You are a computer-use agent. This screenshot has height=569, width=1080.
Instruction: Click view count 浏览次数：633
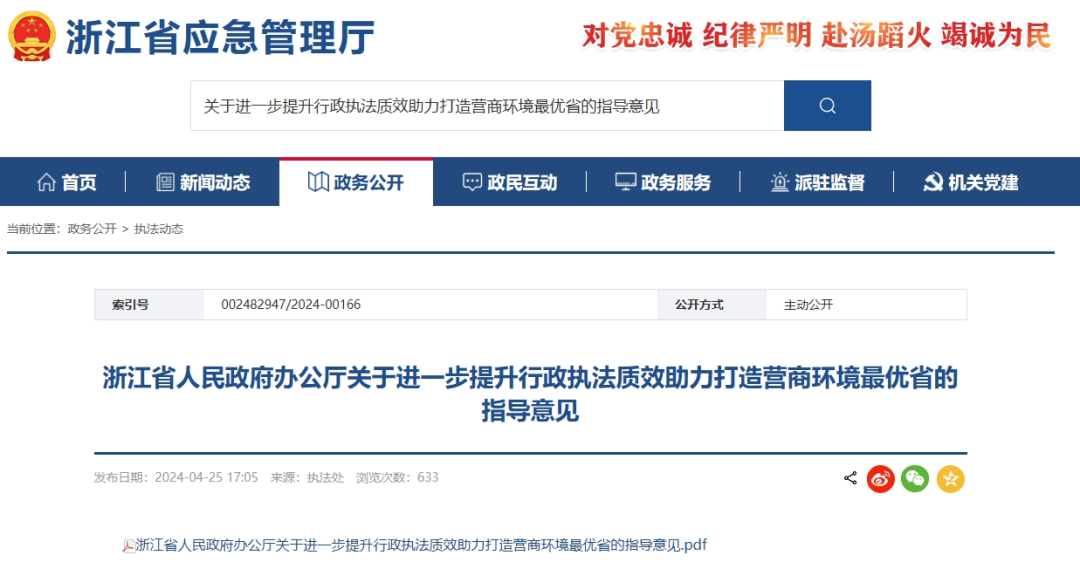397,477
